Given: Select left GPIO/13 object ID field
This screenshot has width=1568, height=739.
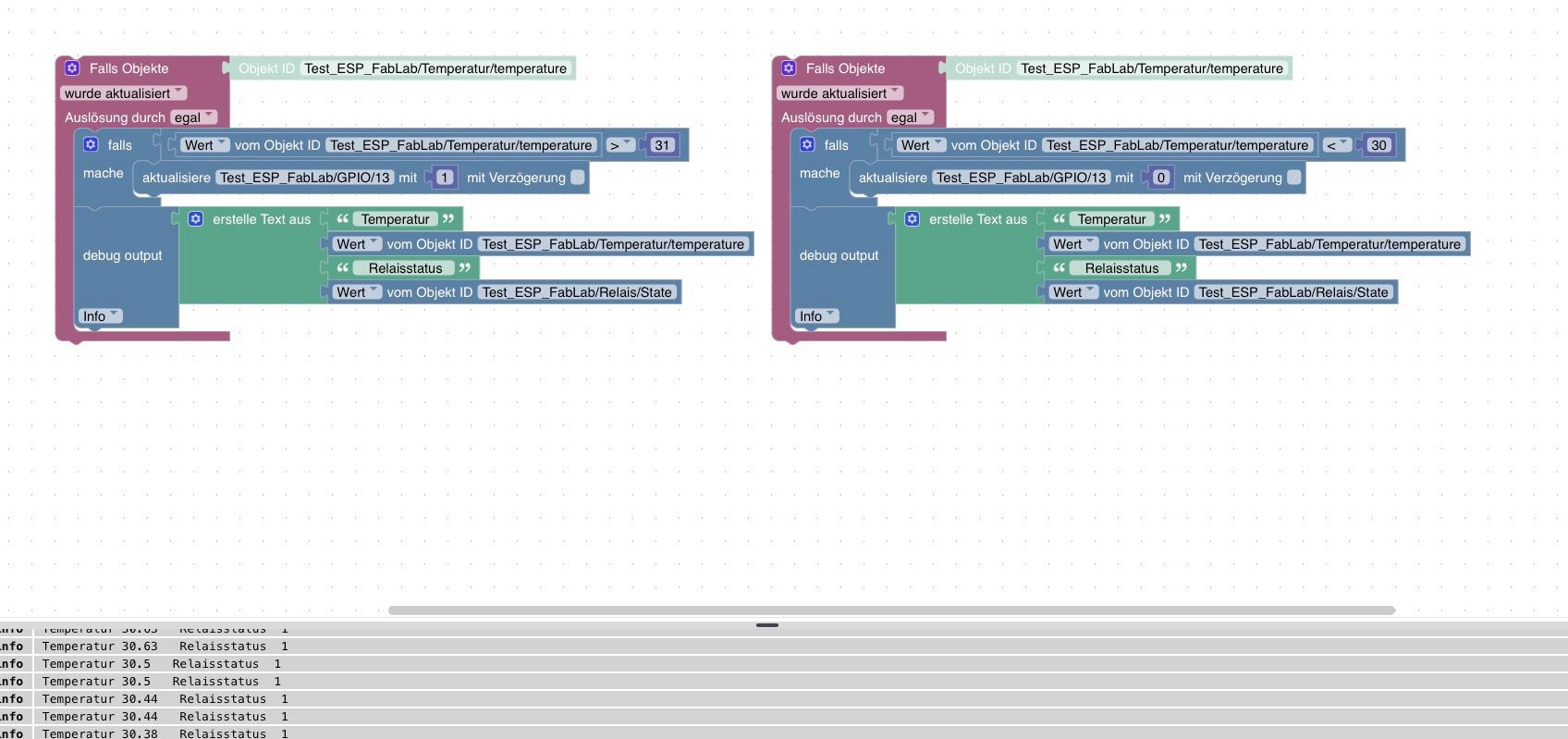Looking at the screenshot, I should click(305, 177).
